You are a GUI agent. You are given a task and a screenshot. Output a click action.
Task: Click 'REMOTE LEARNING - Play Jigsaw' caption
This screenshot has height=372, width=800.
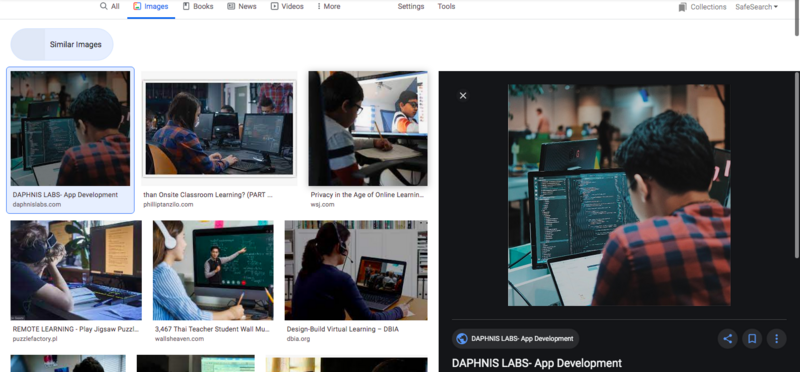pos(76,329)
